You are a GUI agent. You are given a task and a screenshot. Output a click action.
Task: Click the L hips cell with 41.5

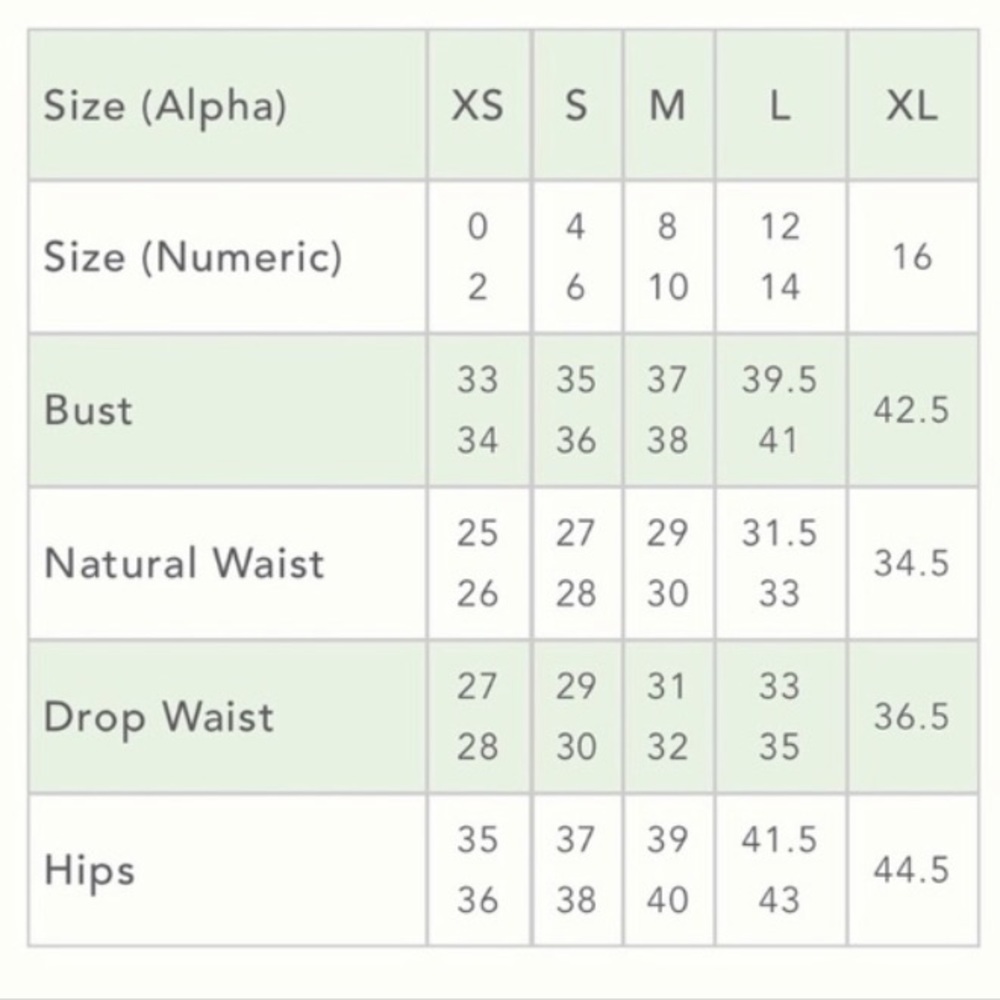(781, 870)
